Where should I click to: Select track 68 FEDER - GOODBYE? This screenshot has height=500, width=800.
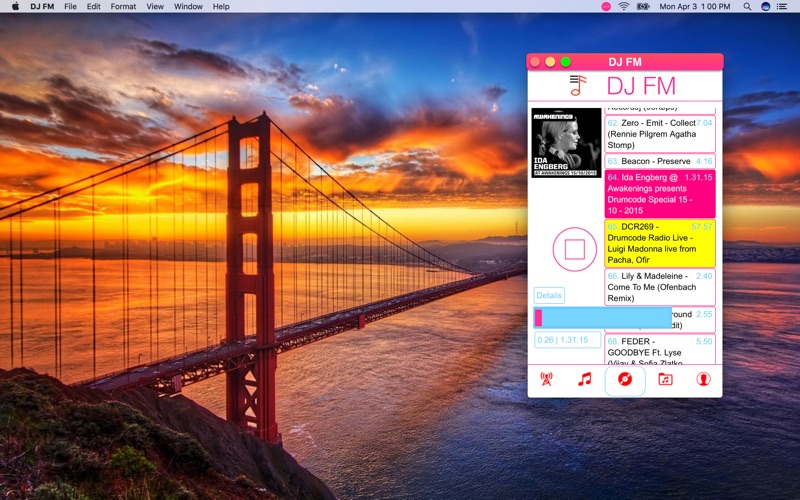pos(660,349)
